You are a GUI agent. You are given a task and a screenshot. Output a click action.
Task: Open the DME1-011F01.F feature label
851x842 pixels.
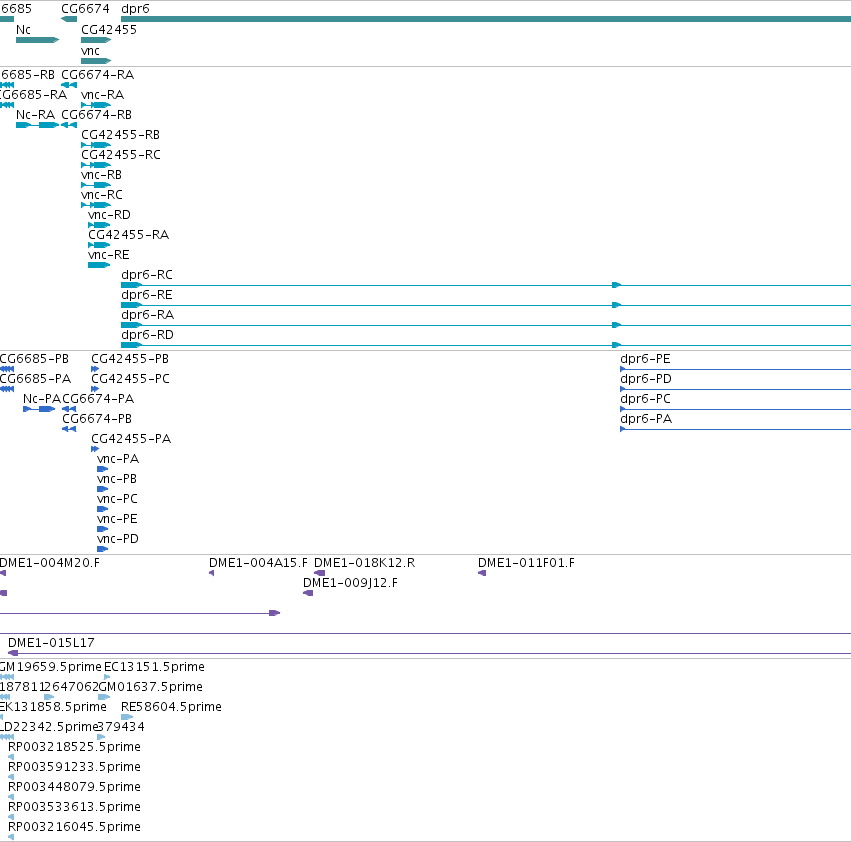tap(526, 562)
